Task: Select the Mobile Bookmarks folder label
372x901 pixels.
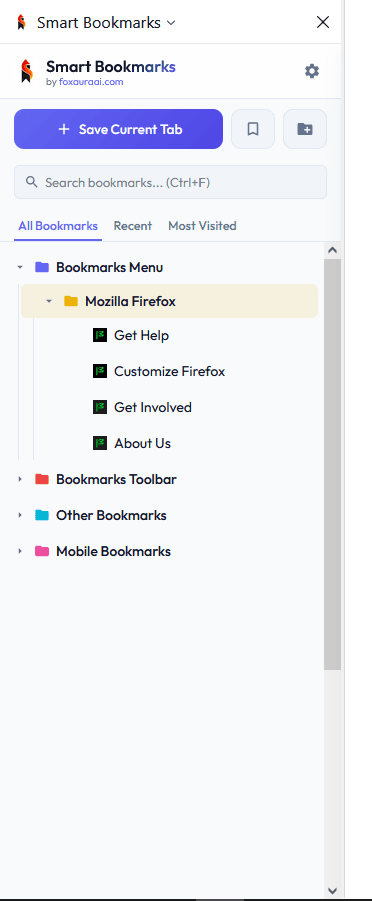Action: (113, 552)
